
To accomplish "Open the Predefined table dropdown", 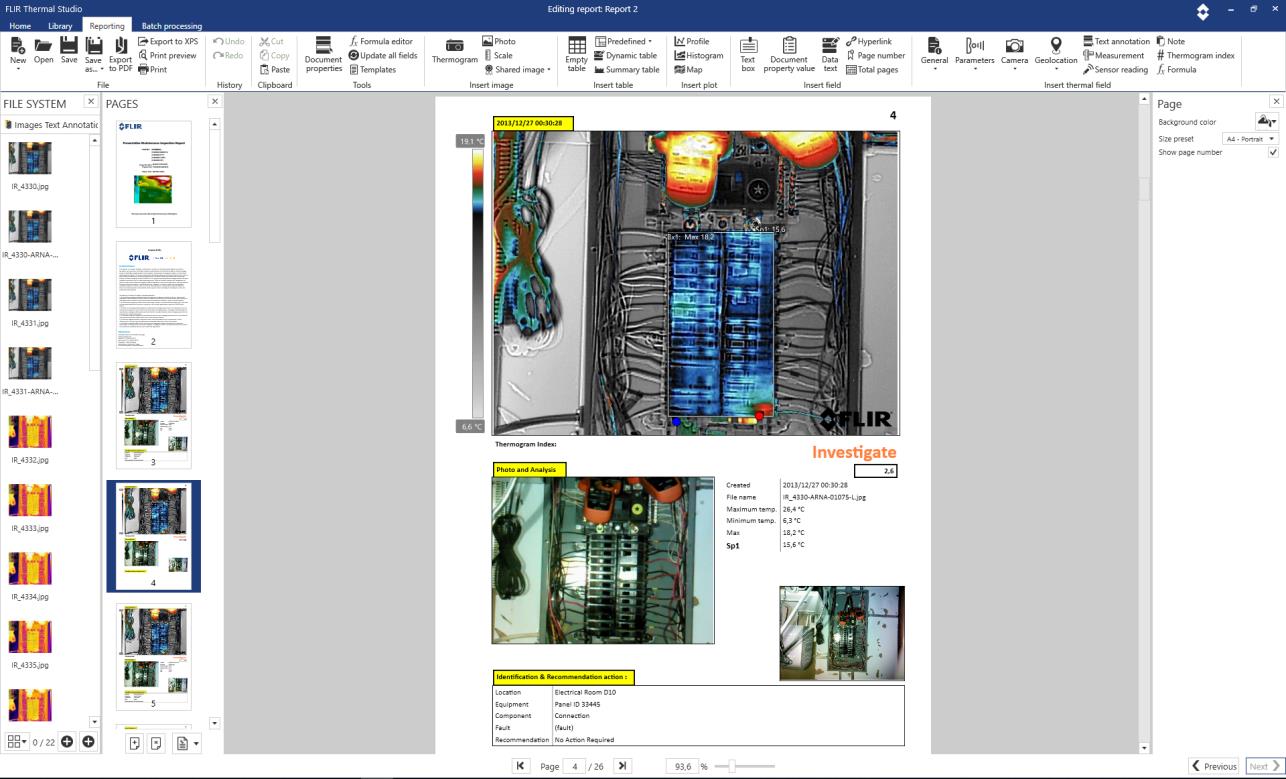I will pyautogui.click(x=624, y=42).
